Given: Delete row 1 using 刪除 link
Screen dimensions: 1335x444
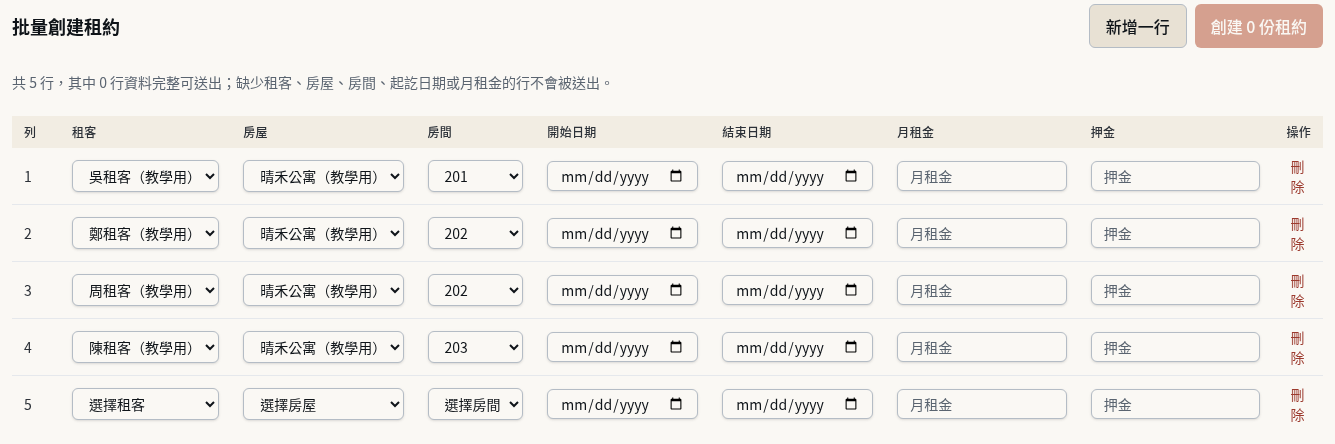Looking at the screenshot, I should click(1297, 176).
